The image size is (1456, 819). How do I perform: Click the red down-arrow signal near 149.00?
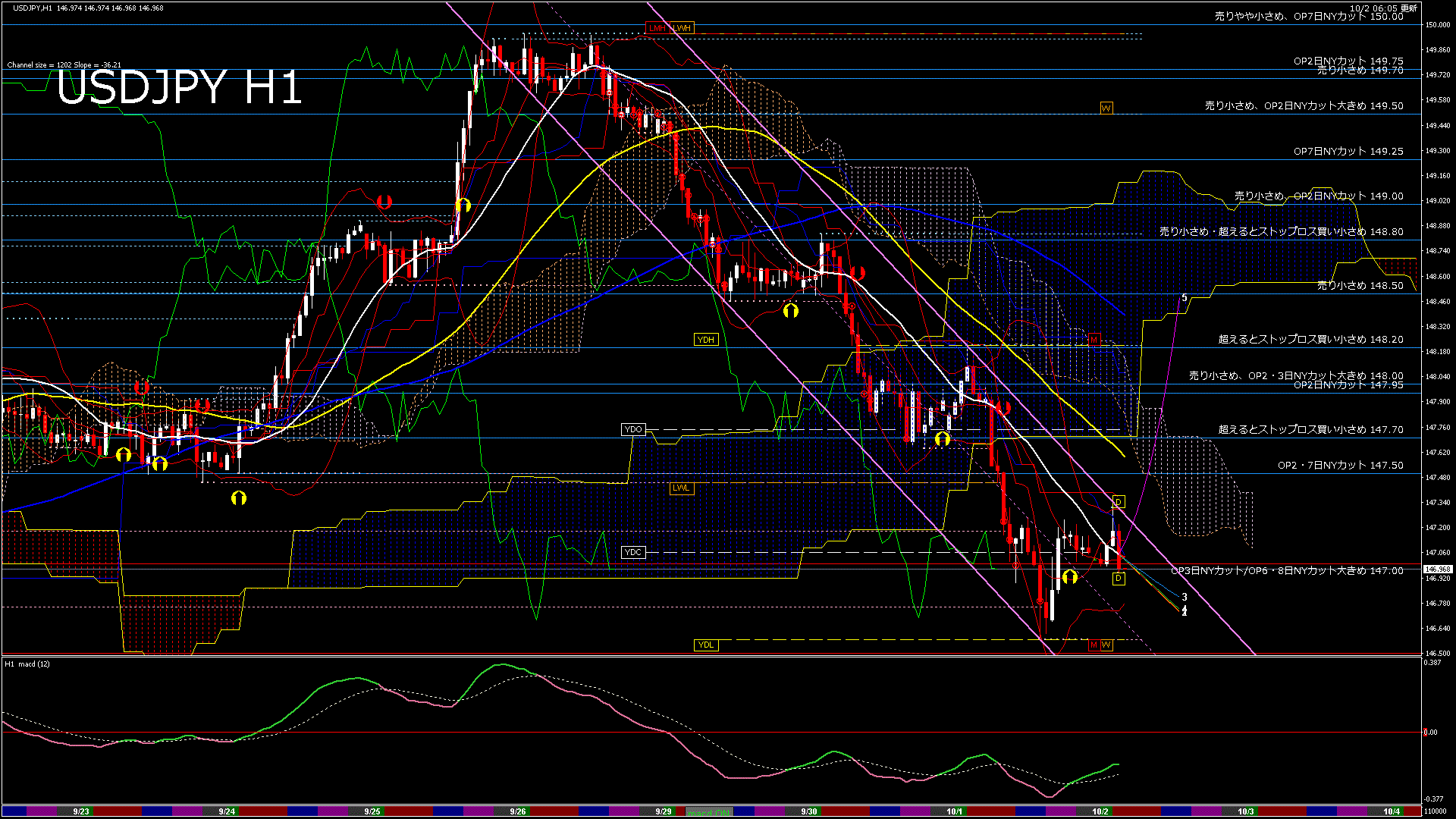(384, 202)
